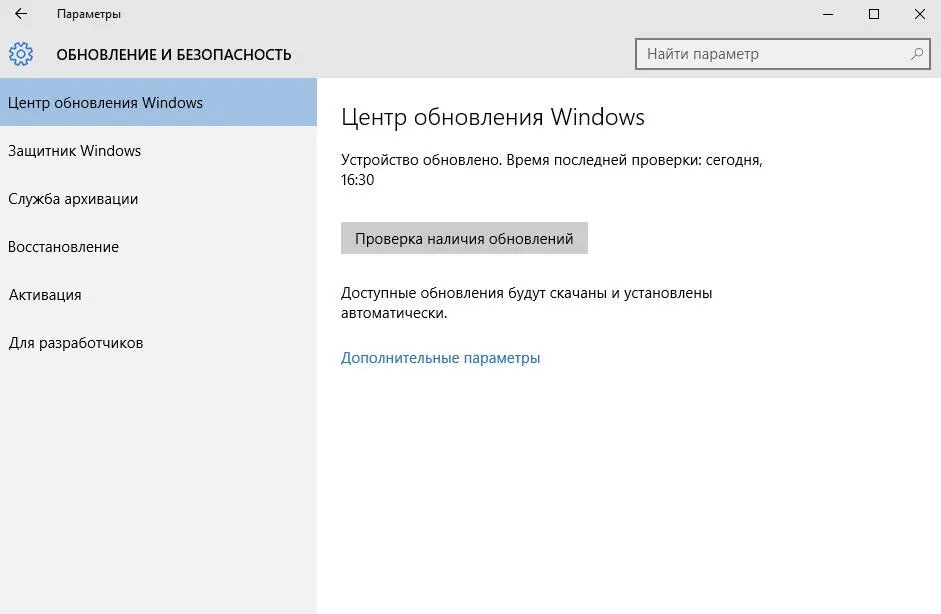
Task: Open the Защитник Windows section
Action: (x=75, y=151)
